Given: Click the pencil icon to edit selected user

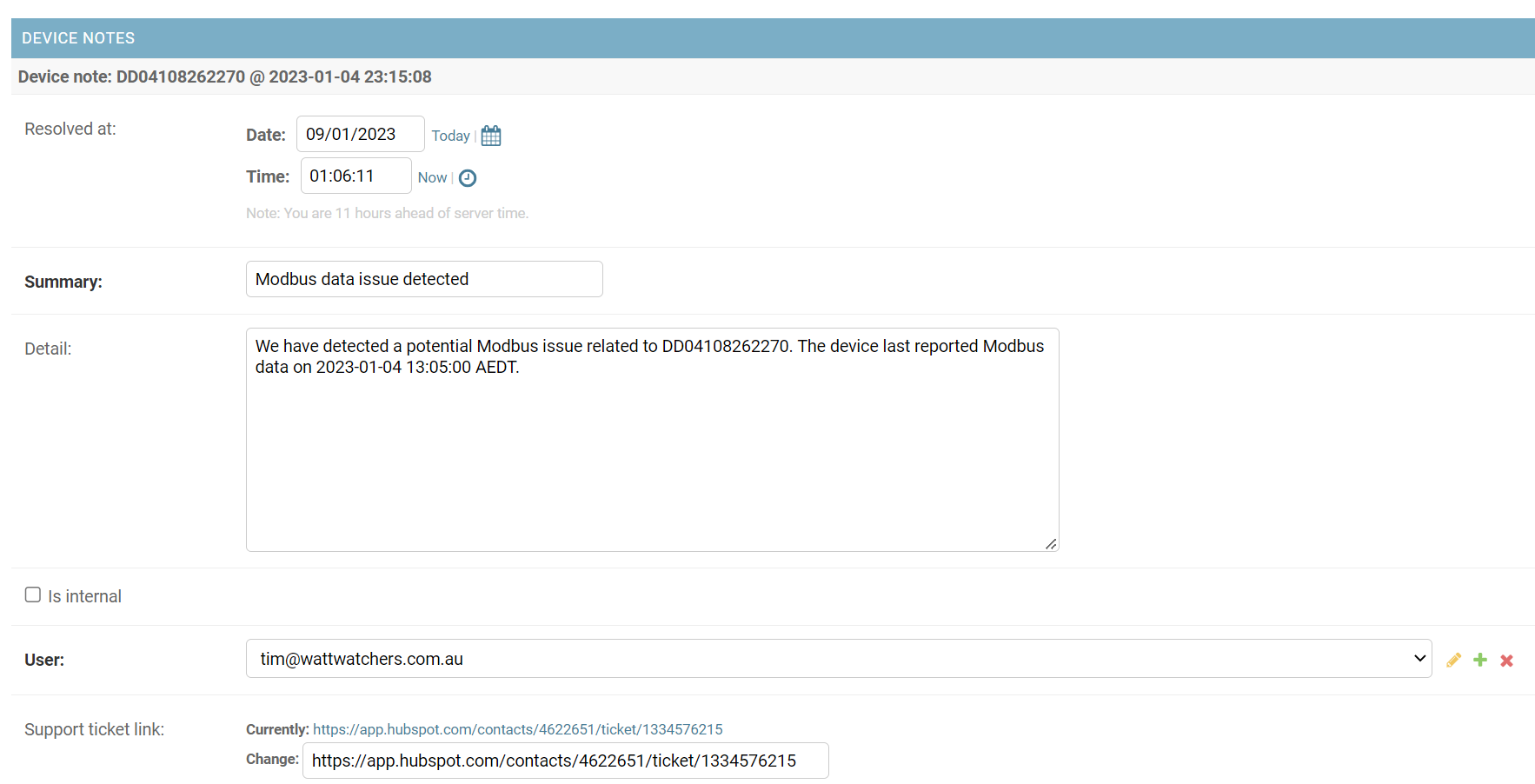Looking at the screenshot, I should click(x=1453, y=661).
